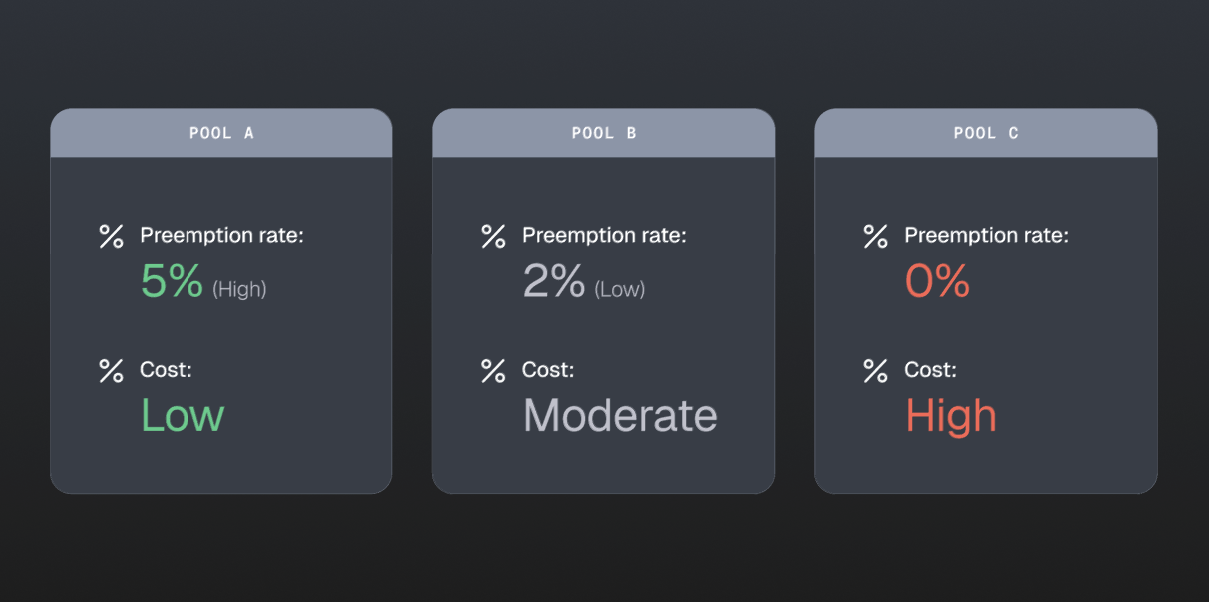The height and width of the screenshot is (602, 1209).
Task: Click the red High cost text
Action: click(x=951, y=416)
